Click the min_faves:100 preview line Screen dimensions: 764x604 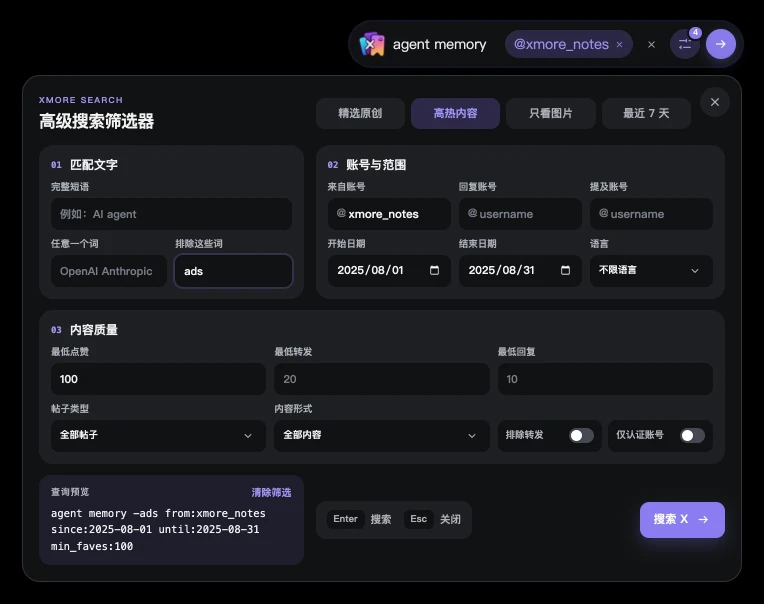[x=92, y=547]
